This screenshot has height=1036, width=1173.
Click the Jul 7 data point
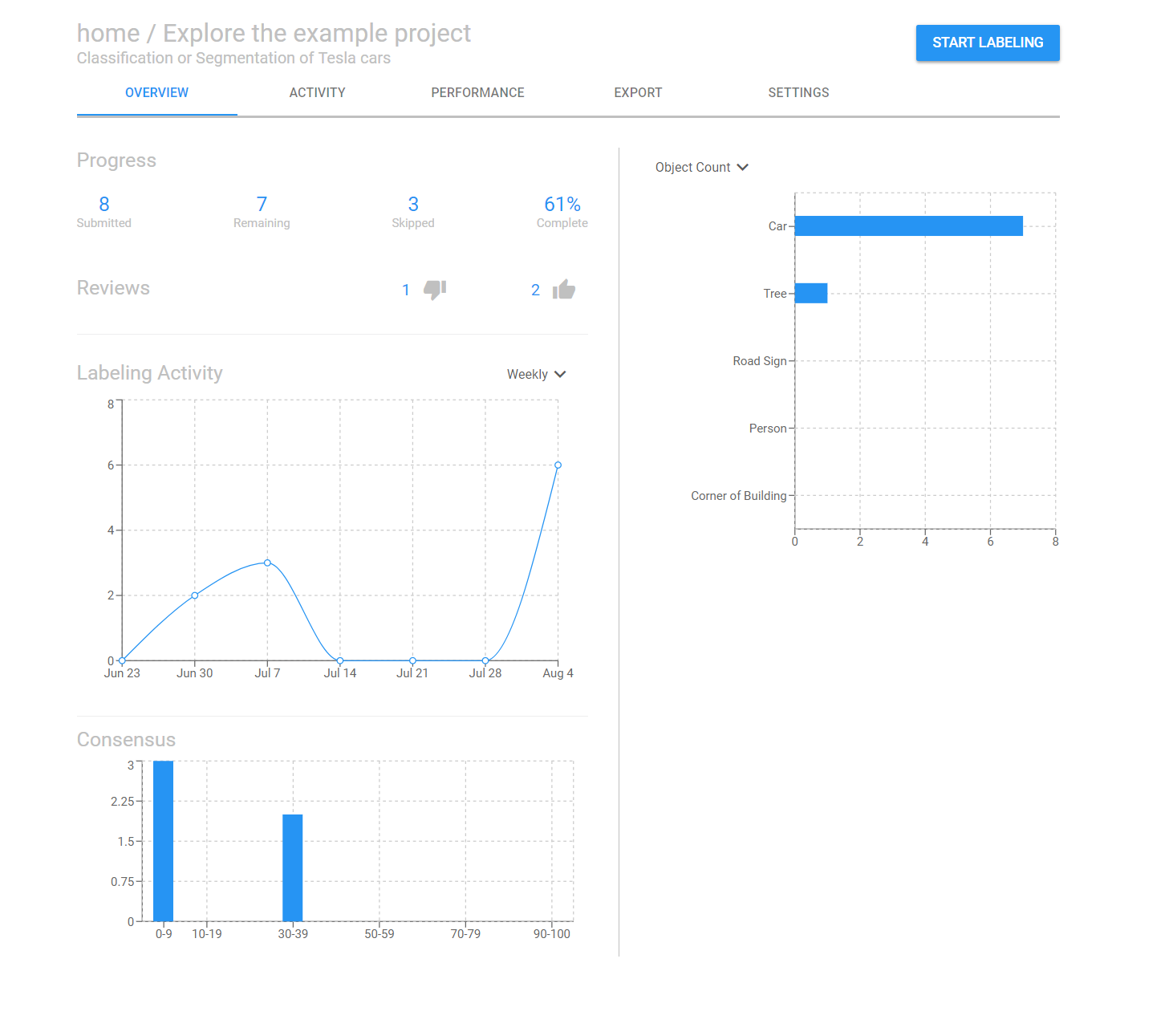(267, 563)
